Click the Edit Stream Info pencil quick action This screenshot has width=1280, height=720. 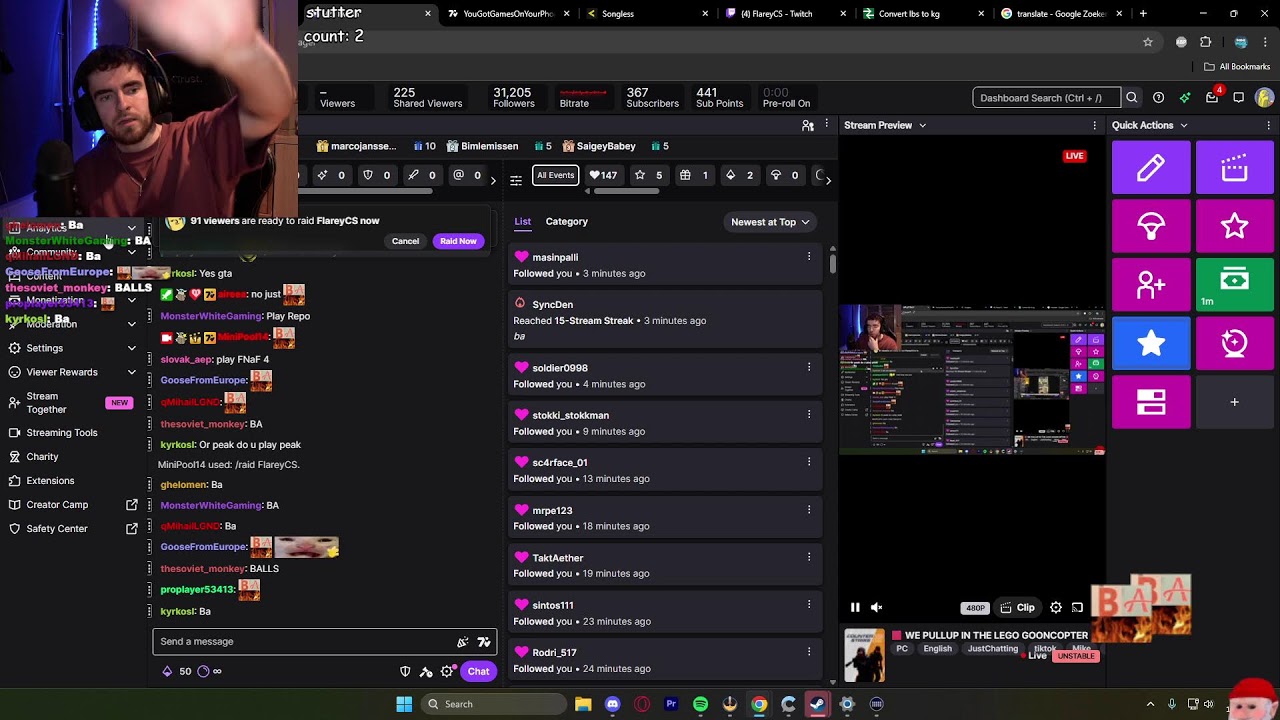[1151, 167]
